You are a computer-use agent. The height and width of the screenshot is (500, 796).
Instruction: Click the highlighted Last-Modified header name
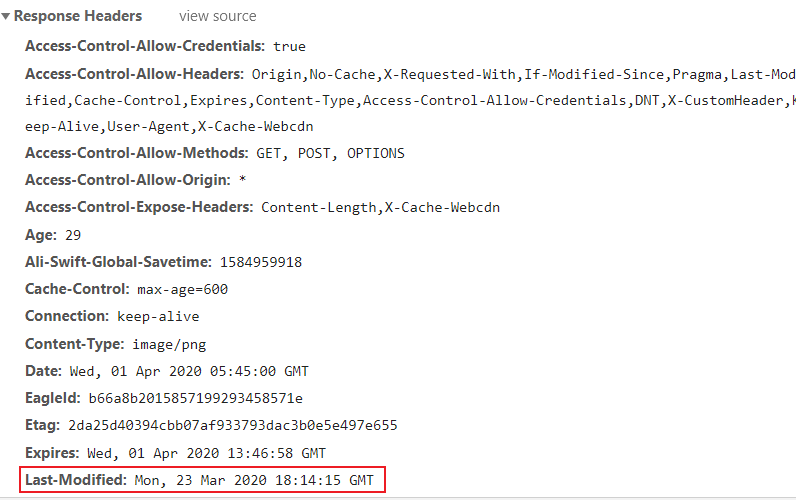coord(76,480)
